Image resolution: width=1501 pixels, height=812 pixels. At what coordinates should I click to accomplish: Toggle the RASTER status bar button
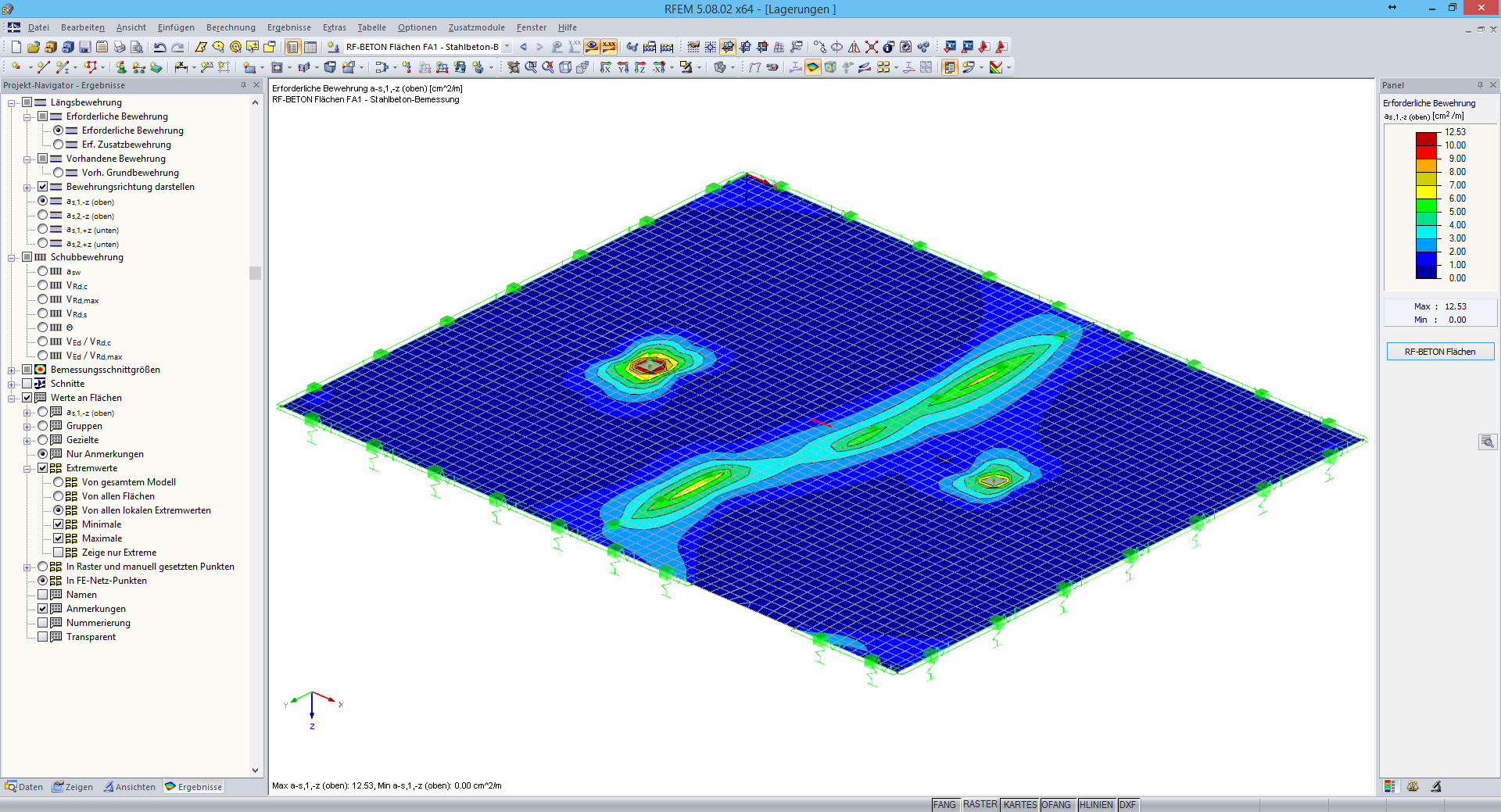pos(980,804)
